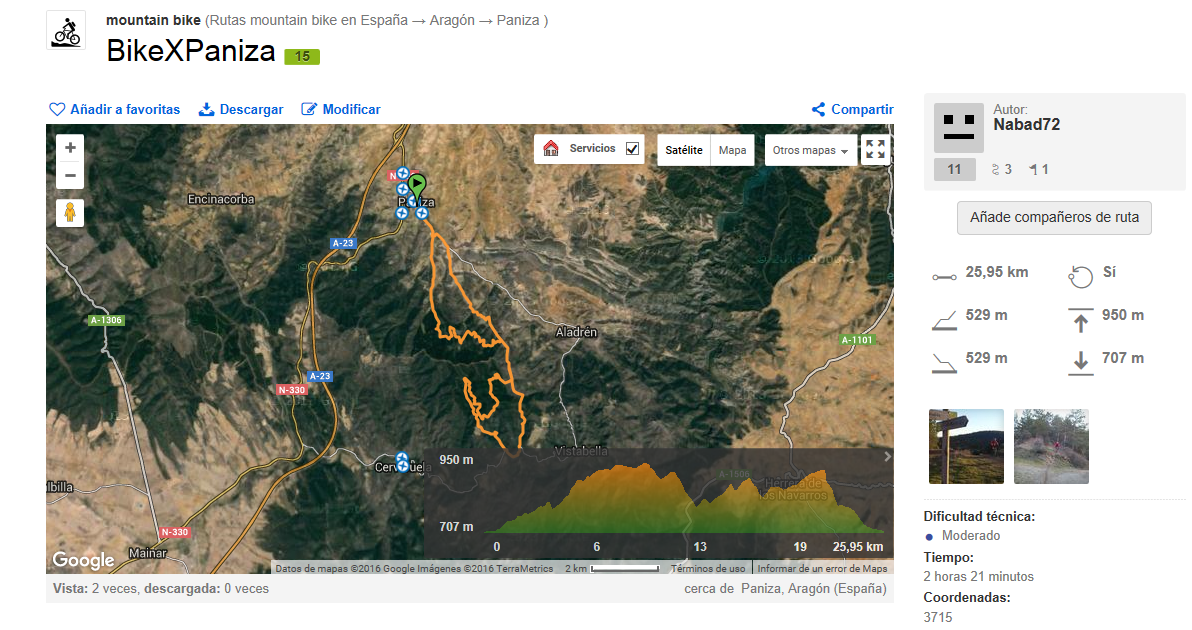1192x630 pixels.
Task: Open the signpost photo thumbnail
Action: pyautogui.click(x=966, y=446)
